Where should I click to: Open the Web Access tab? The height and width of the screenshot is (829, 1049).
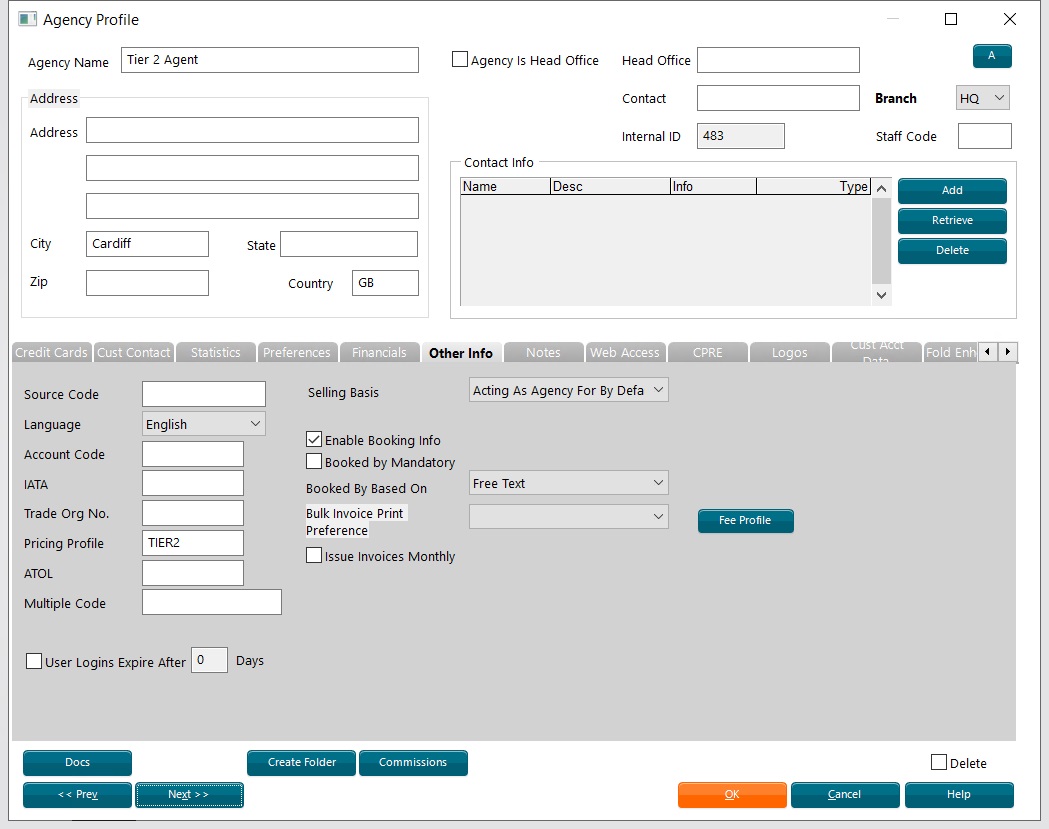625,353
